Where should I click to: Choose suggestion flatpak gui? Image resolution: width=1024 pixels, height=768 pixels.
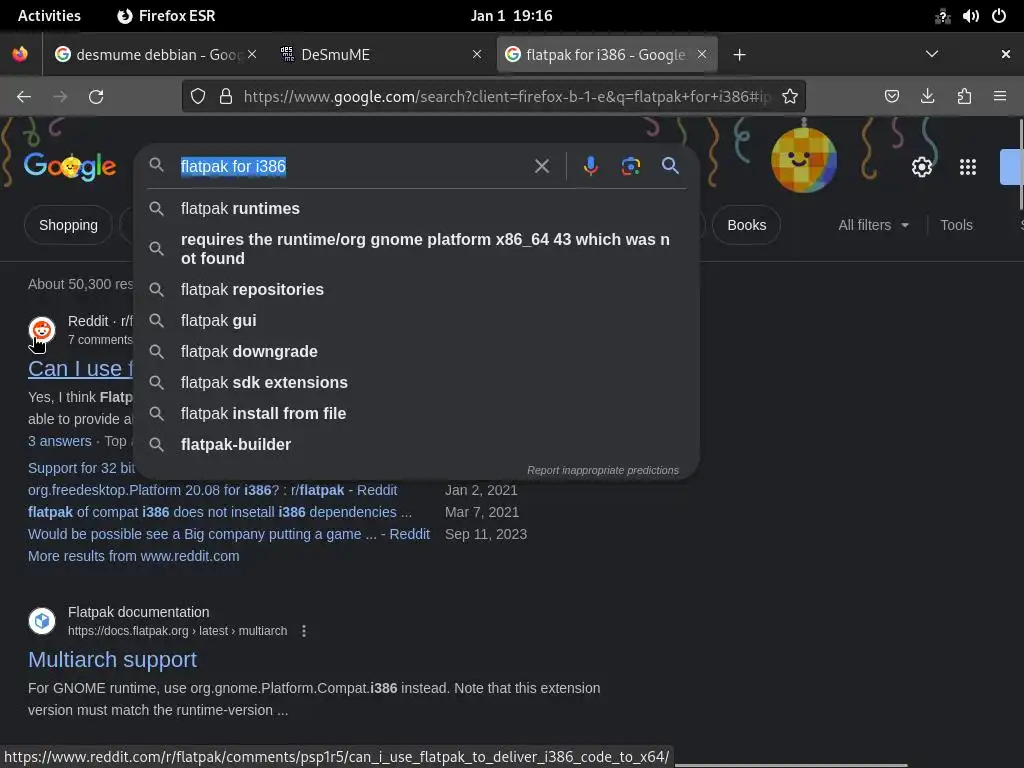click(x=417, y=321)
